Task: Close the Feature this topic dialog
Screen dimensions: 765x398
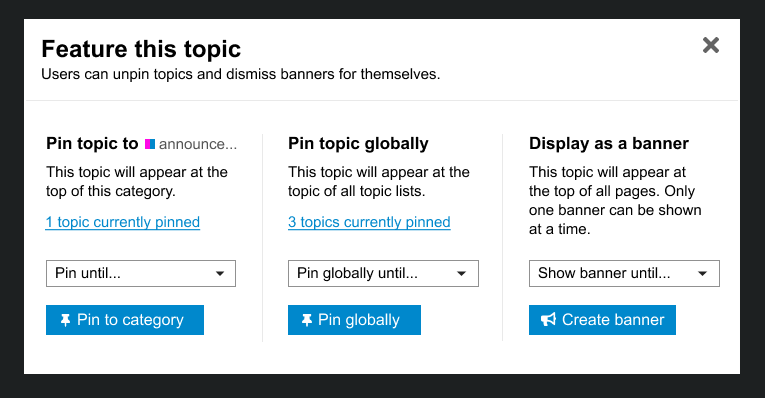Action: (x=710, y=45)
